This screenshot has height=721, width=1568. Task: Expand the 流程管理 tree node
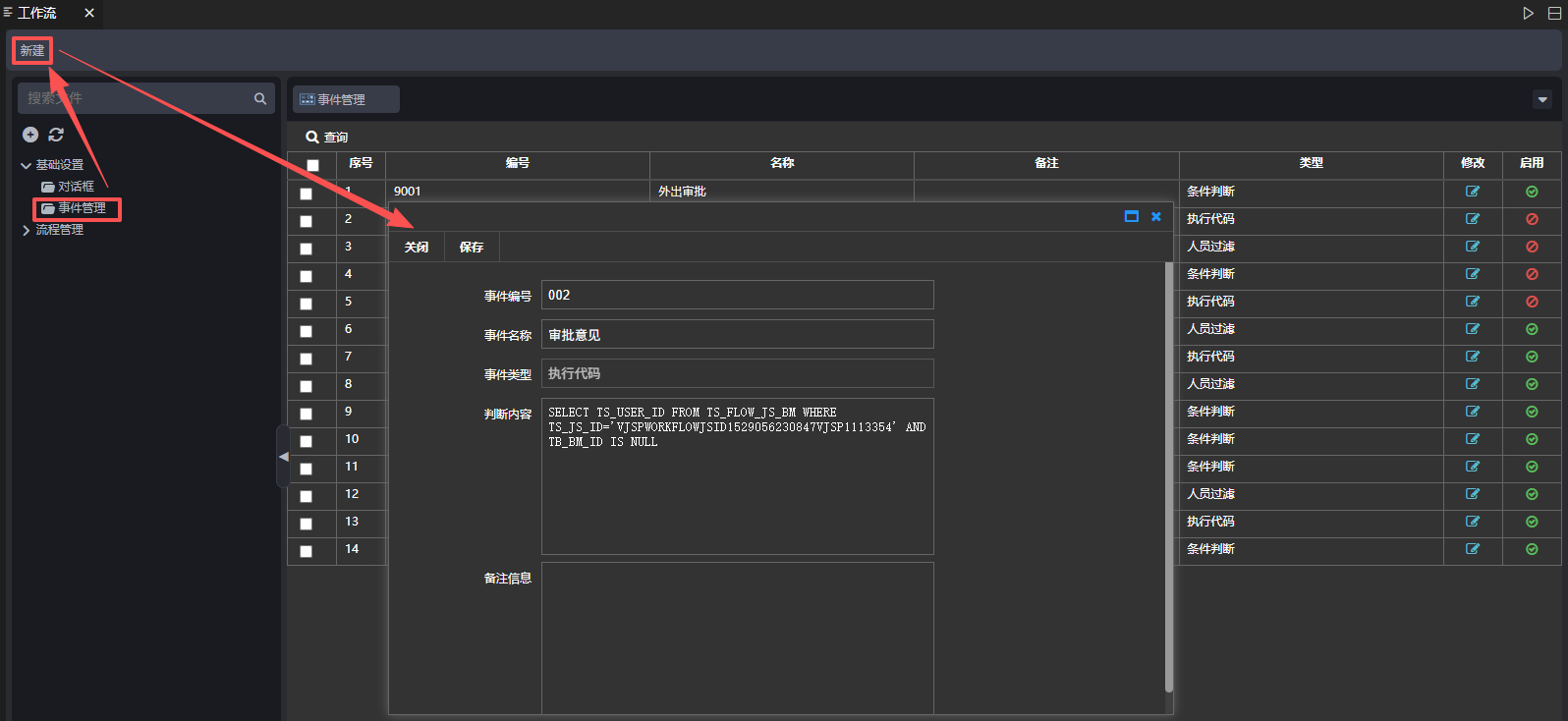click(x=26, y=230)
